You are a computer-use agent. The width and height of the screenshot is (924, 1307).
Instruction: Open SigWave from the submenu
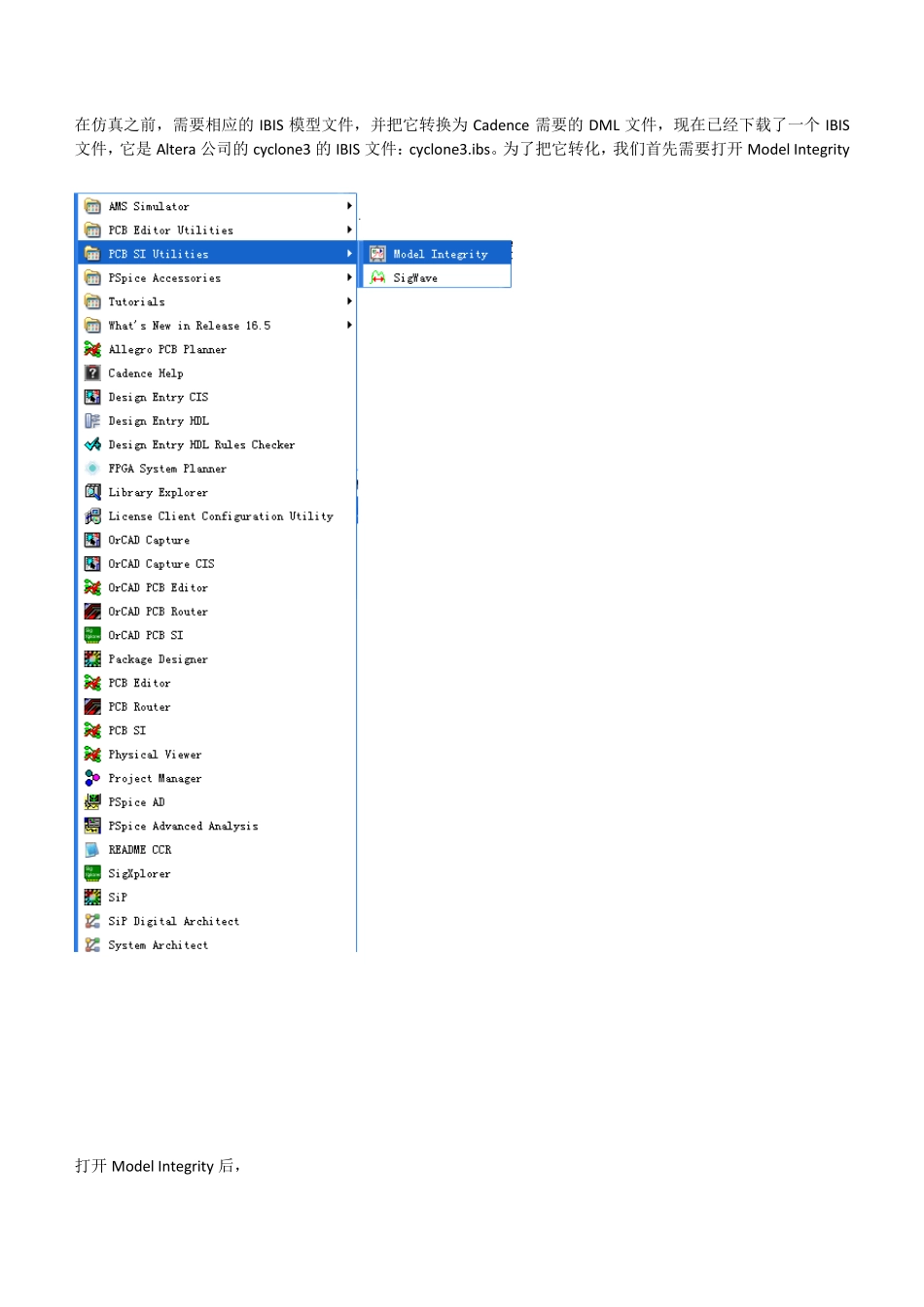point(437,278)
